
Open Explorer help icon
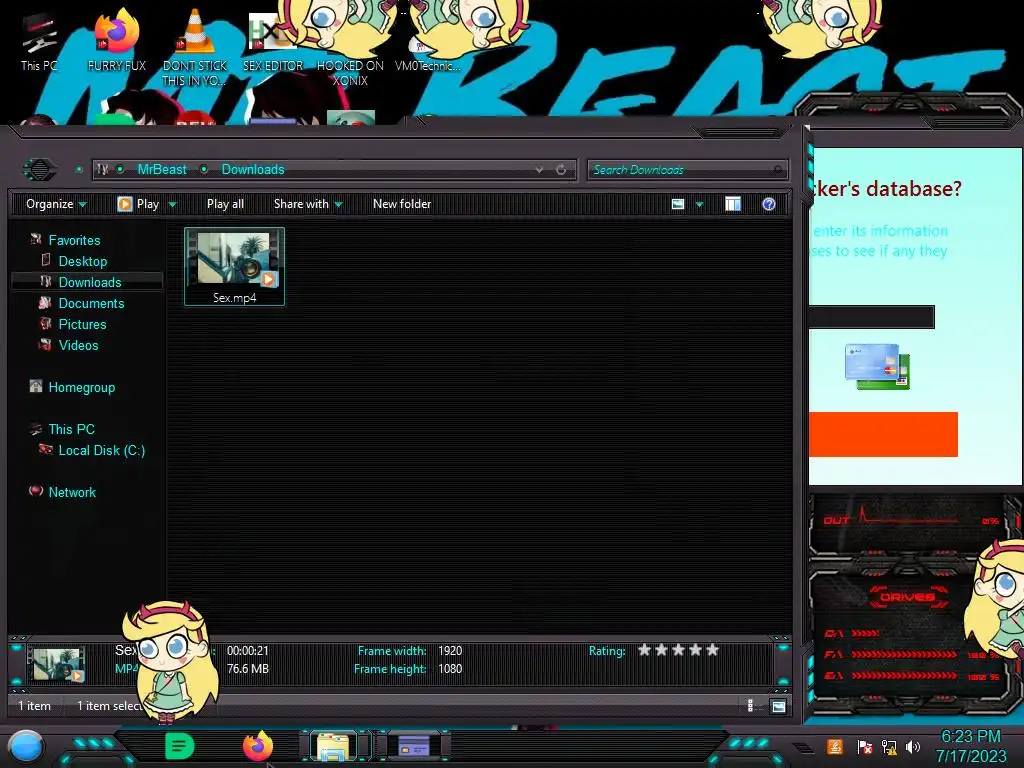(769, 204)
